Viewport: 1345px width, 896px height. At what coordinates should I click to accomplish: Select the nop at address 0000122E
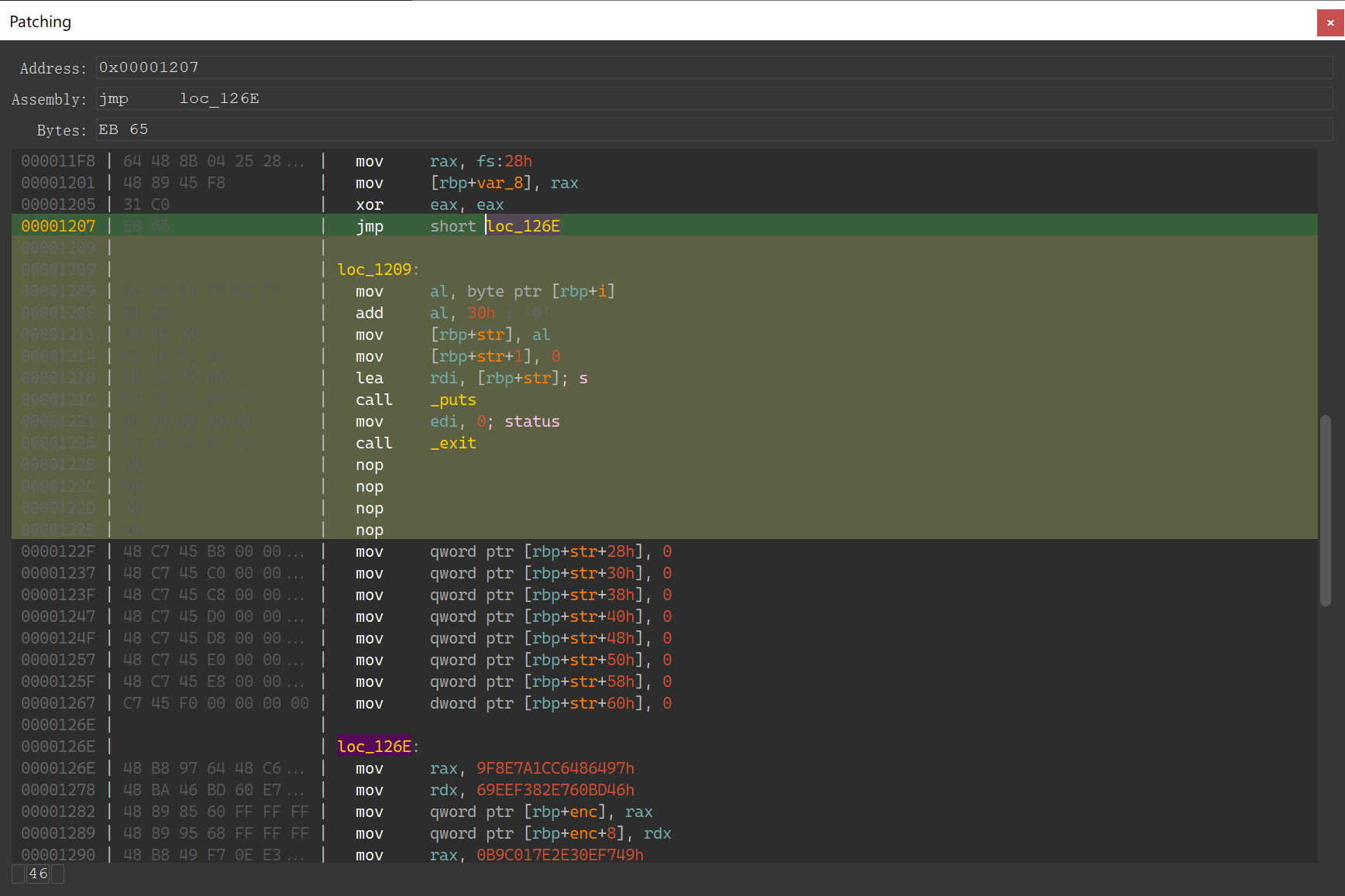[x=664, y=530]
